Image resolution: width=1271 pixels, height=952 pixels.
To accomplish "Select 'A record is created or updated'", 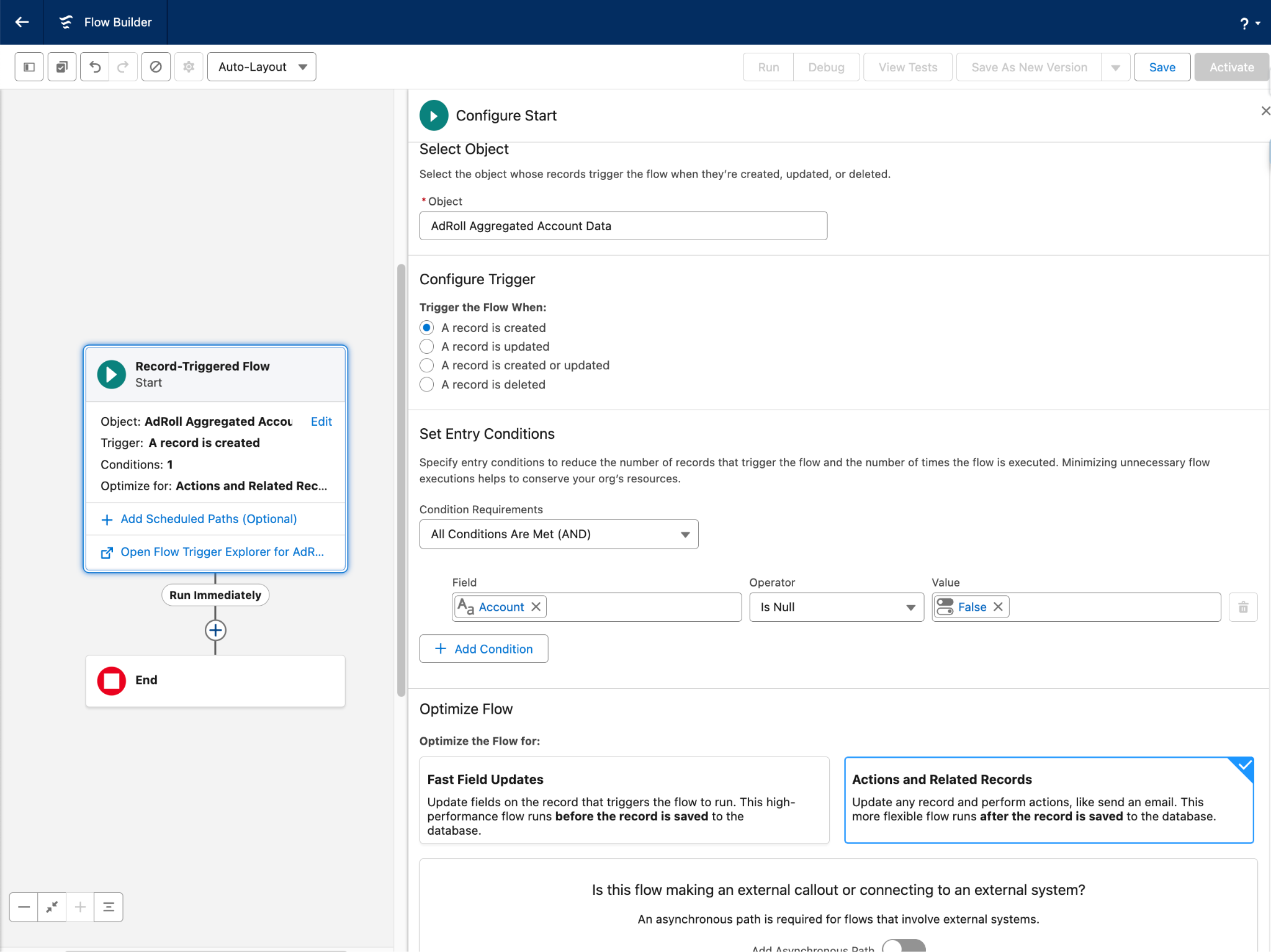I will pos(426,366).
